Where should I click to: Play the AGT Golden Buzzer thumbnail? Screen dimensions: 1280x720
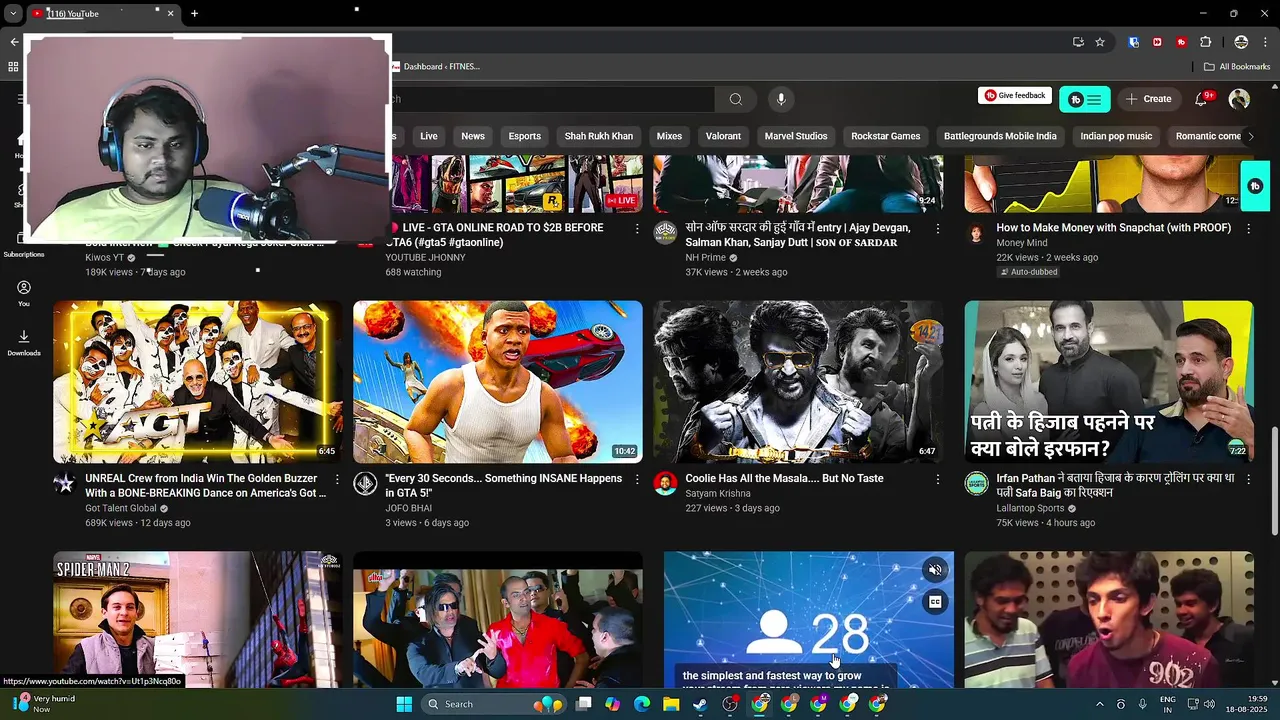pos(197,381)
